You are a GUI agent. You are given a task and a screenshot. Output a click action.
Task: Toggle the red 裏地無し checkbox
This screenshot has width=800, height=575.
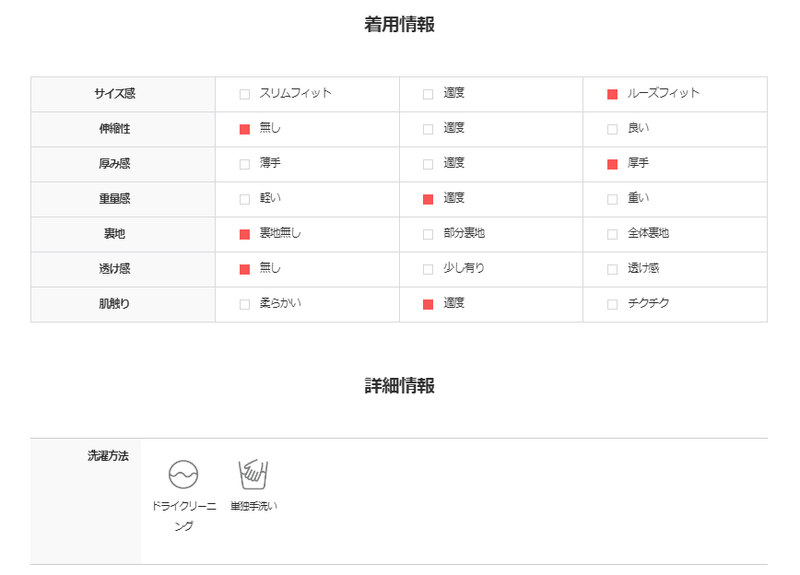(244, 234)
